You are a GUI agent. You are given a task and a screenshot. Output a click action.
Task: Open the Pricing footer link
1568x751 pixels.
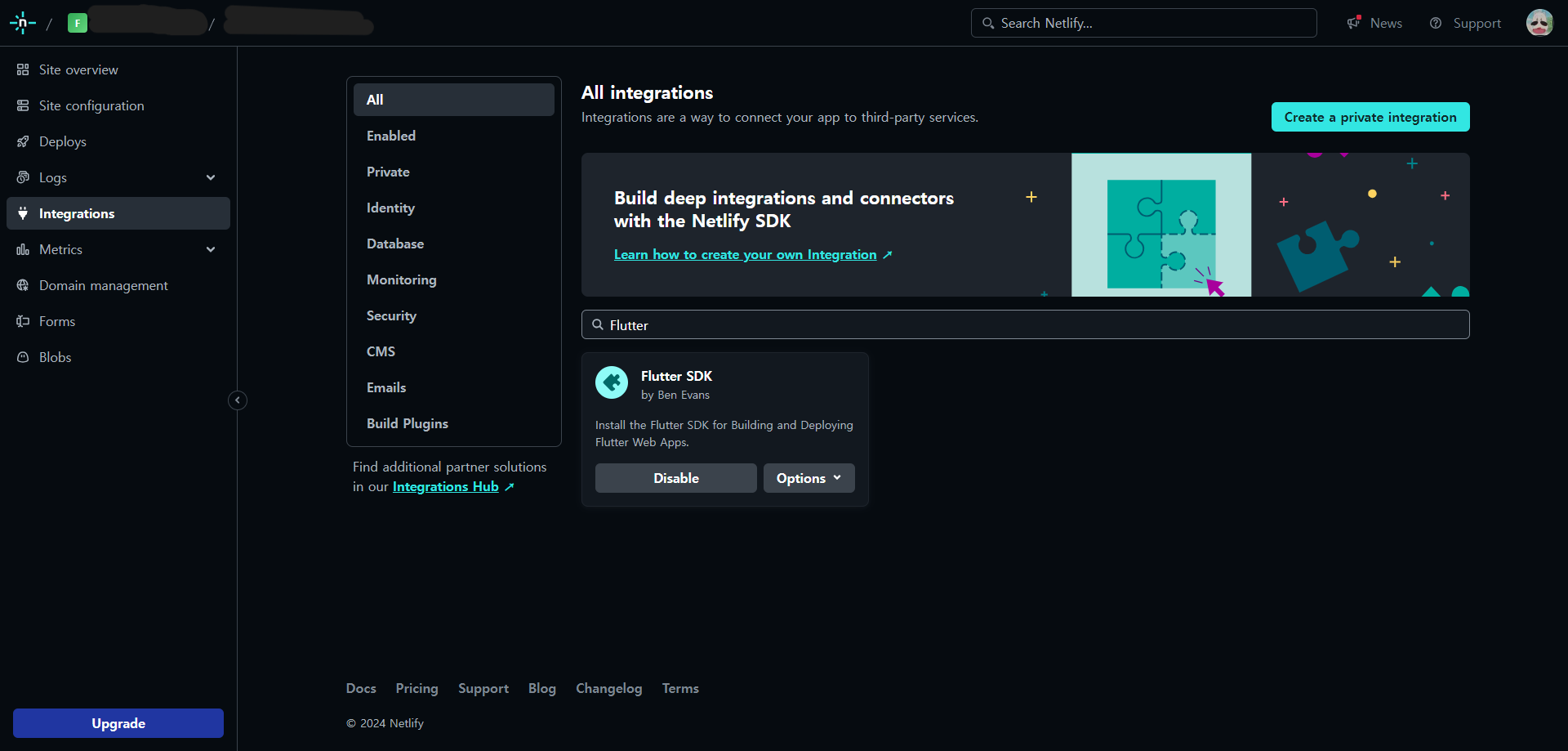(417, 689)
